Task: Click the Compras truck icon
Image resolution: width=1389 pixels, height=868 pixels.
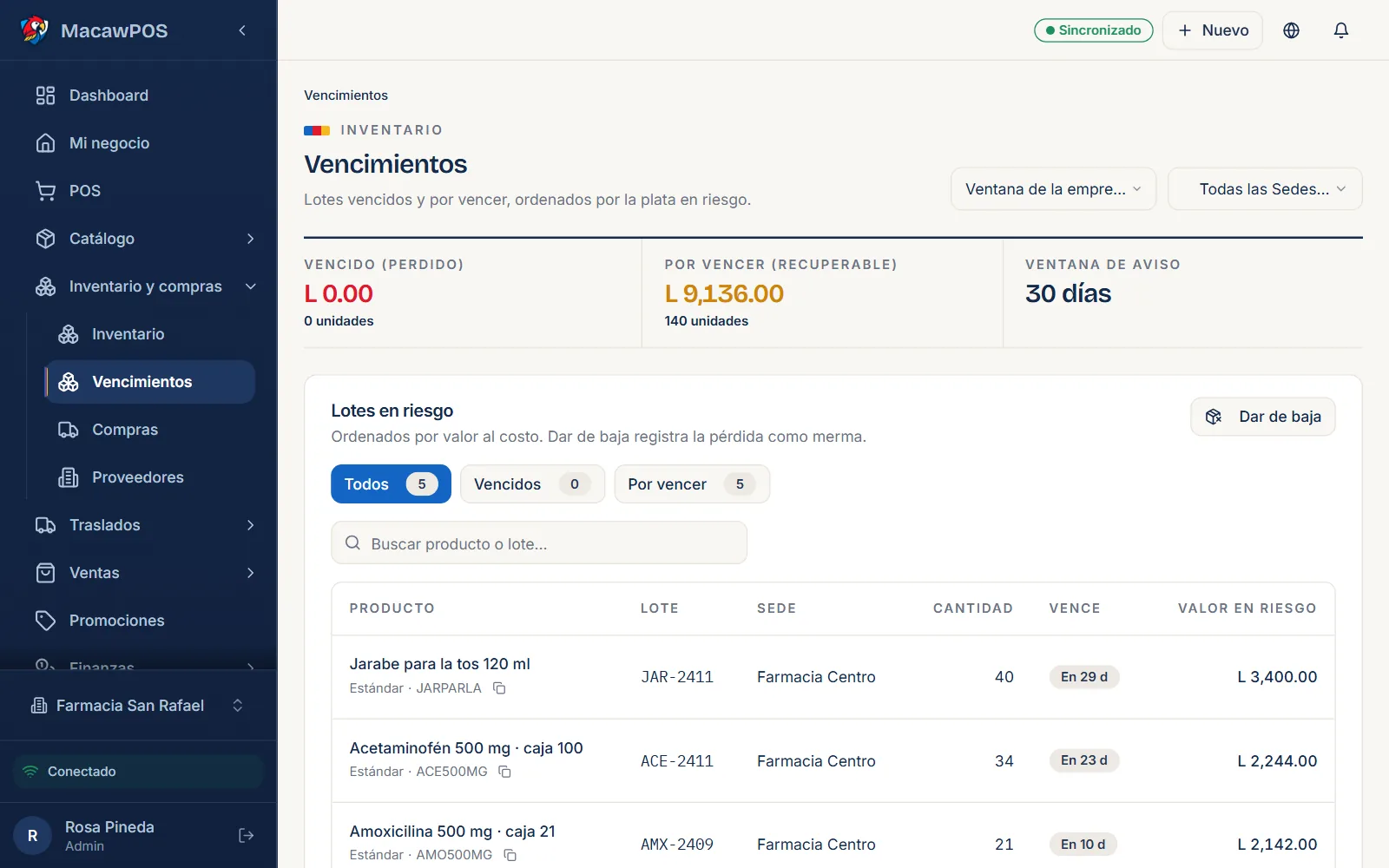Action: click(x=68, y=430)
